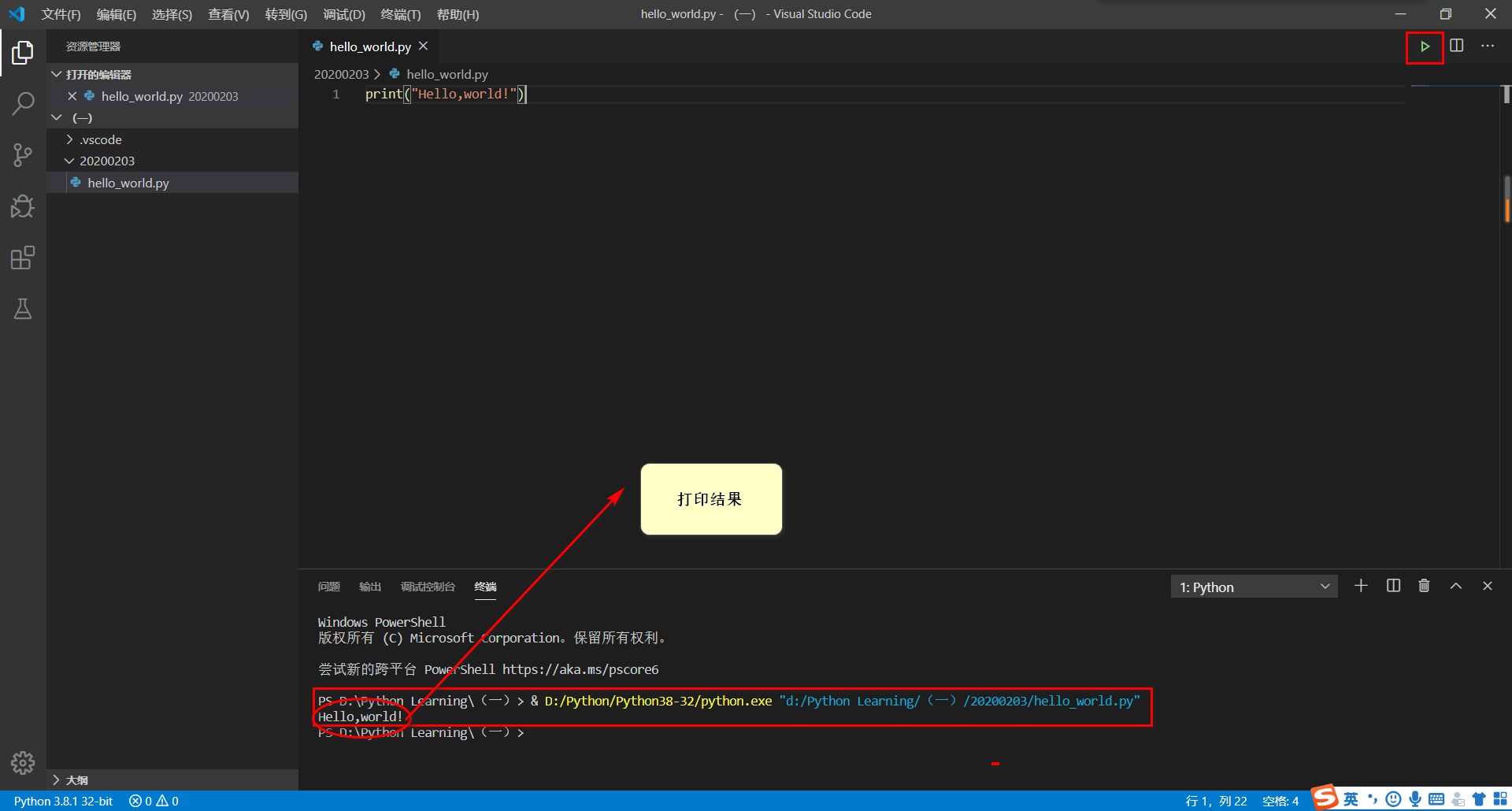
Task: Click Python 3.8.1 32-bit interpreter in status bar
Action: (63, 801)
